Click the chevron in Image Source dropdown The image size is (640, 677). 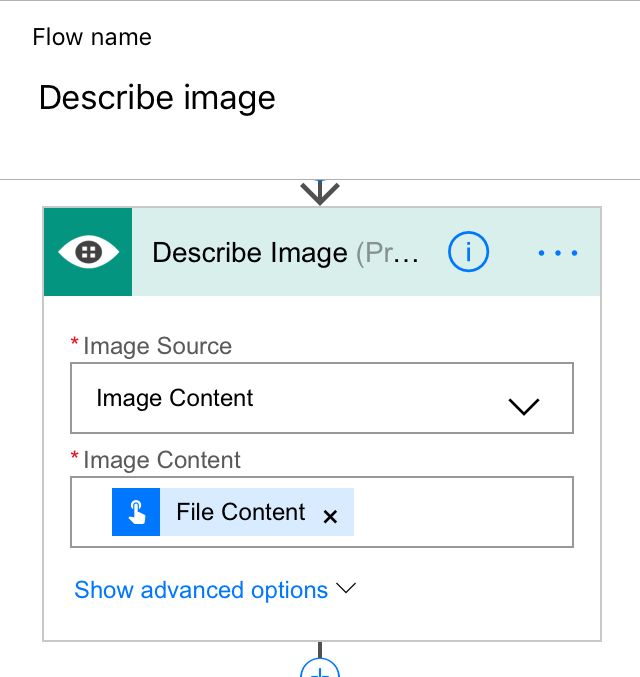pos(524,405)
